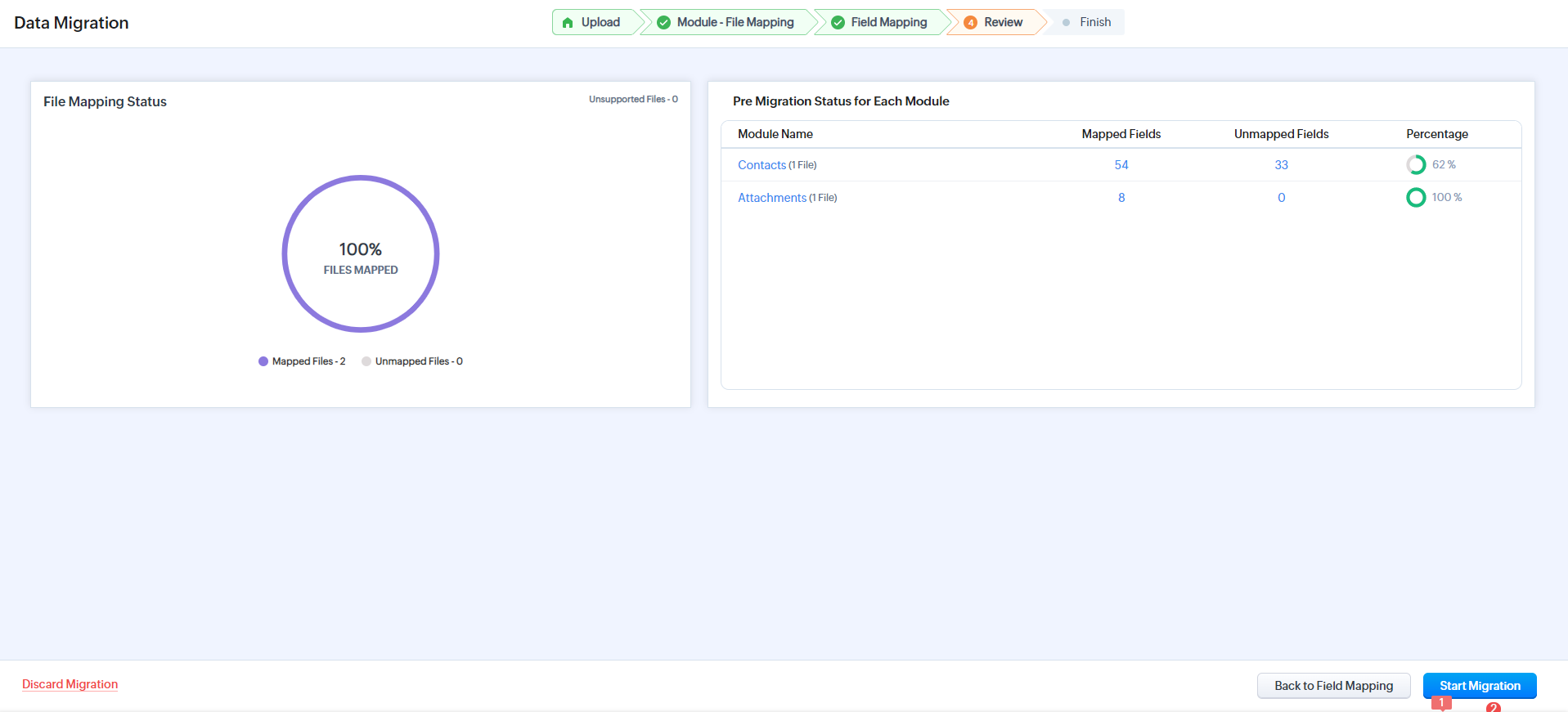Click the orange number 4 Review badge
Screen dimensions: 1568x712
pyautogui.click(x=970, y=23)
